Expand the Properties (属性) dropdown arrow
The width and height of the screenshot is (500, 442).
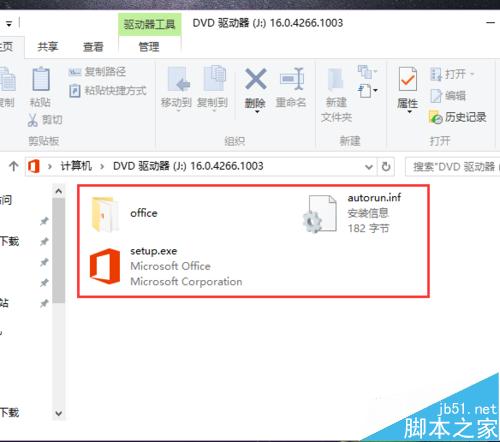pos(409,112)
